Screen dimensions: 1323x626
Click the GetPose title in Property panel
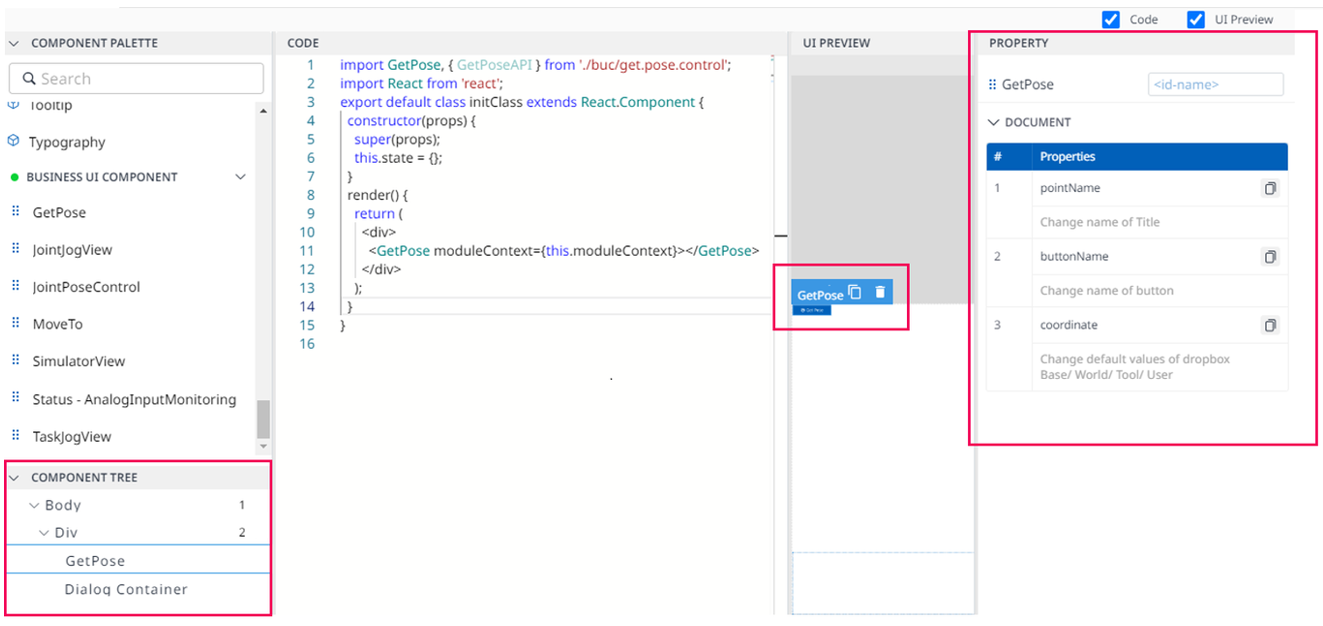tap(1028, 85)
